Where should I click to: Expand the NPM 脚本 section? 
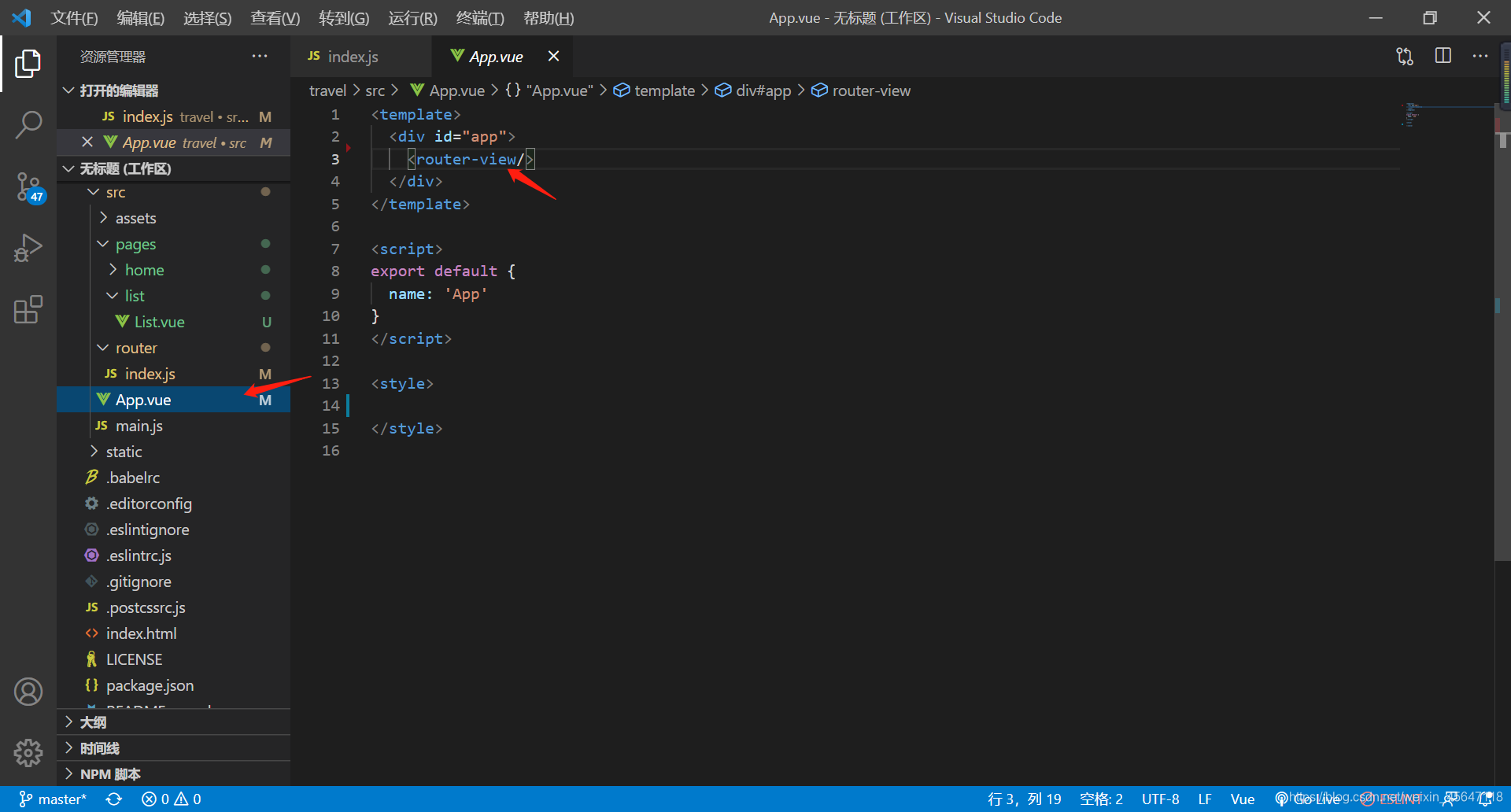pyautogui.click(x=173, y=774)
